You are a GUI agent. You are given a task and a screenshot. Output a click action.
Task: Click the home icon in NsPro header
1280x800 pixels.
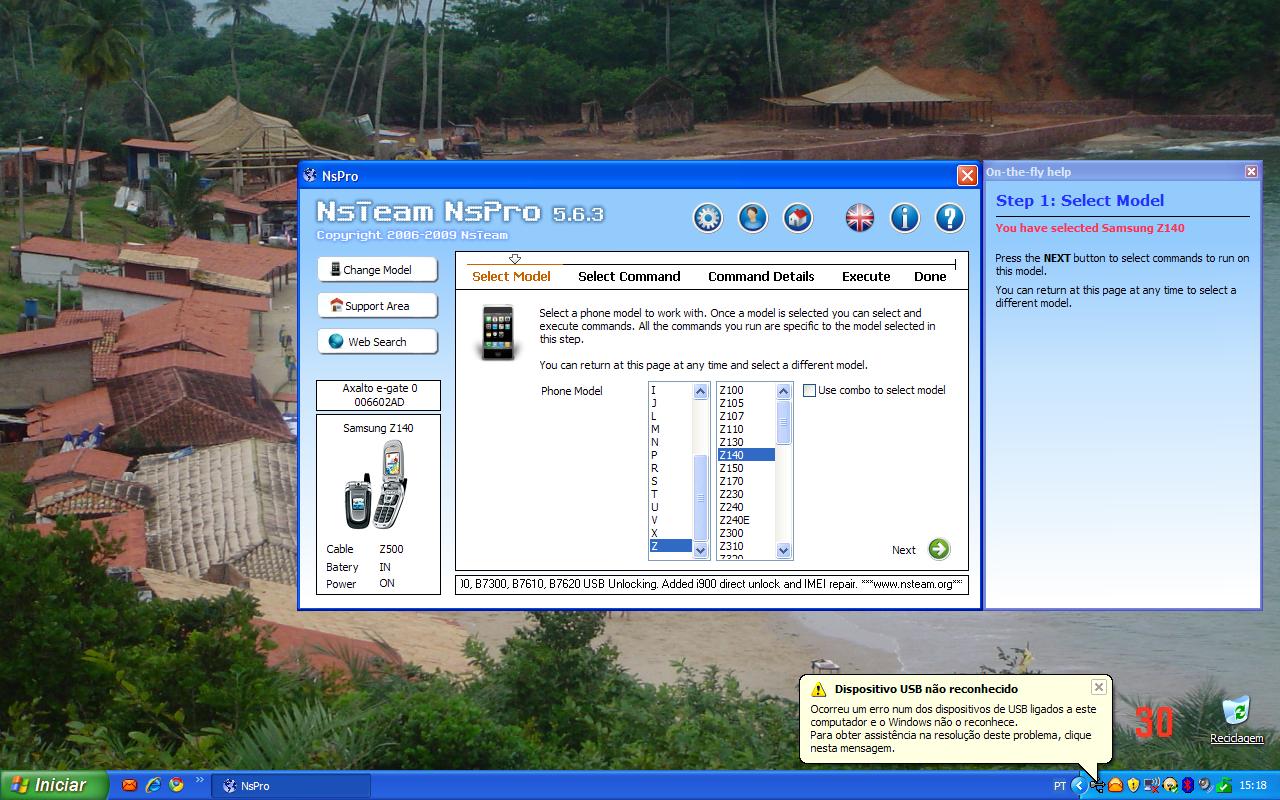click(x=798, y=218)
